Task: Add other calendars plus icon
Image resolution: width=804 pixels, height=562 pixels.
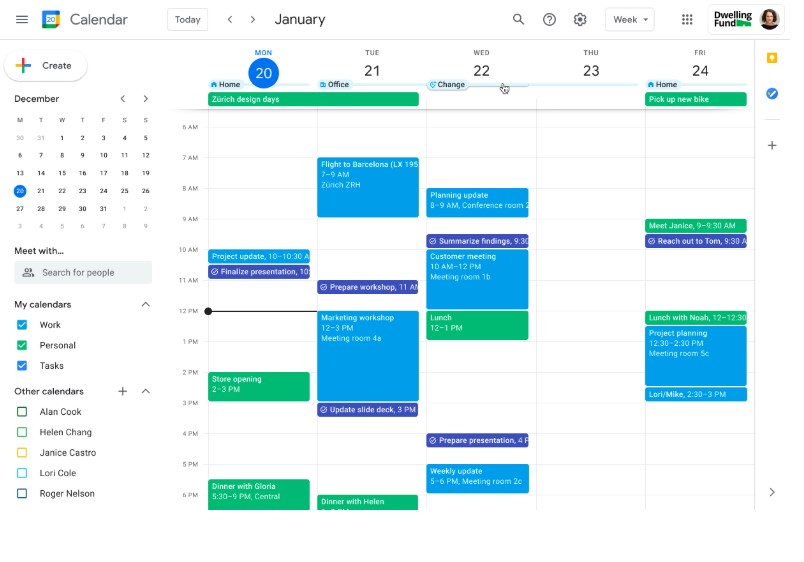Action: [122, 391]
